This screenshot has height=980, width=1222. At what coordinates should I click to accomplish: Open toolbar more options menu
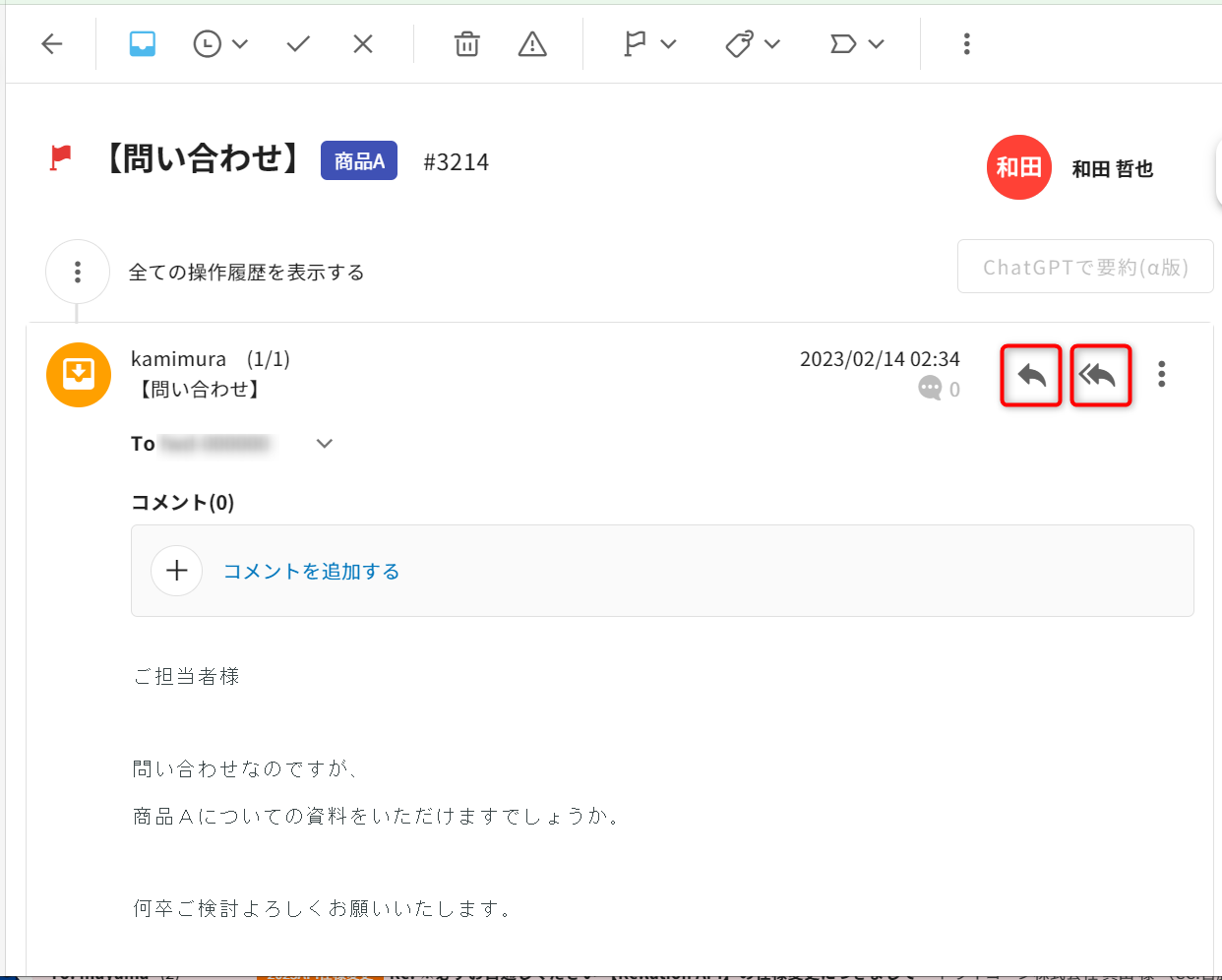(x=966, y=43)
